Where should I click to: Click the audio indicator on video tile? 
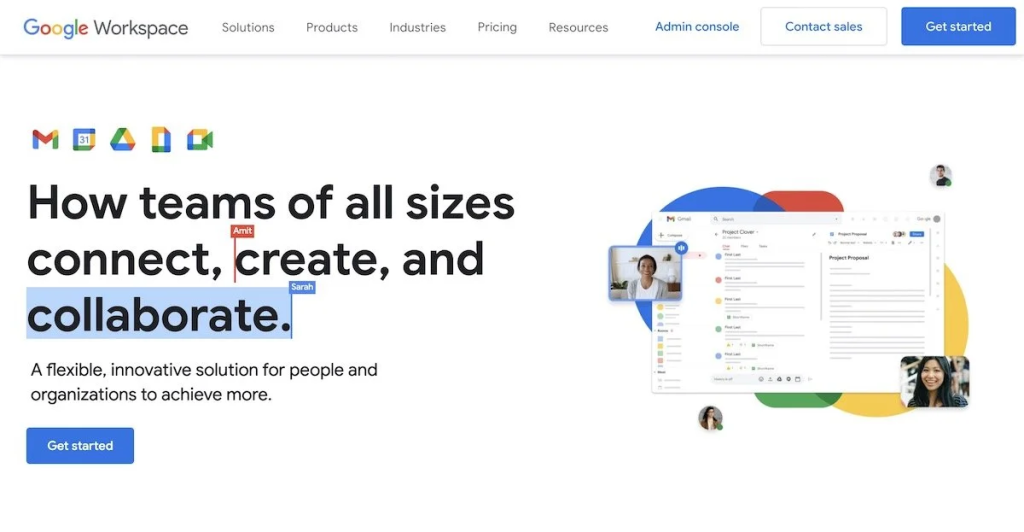point(681,248)
